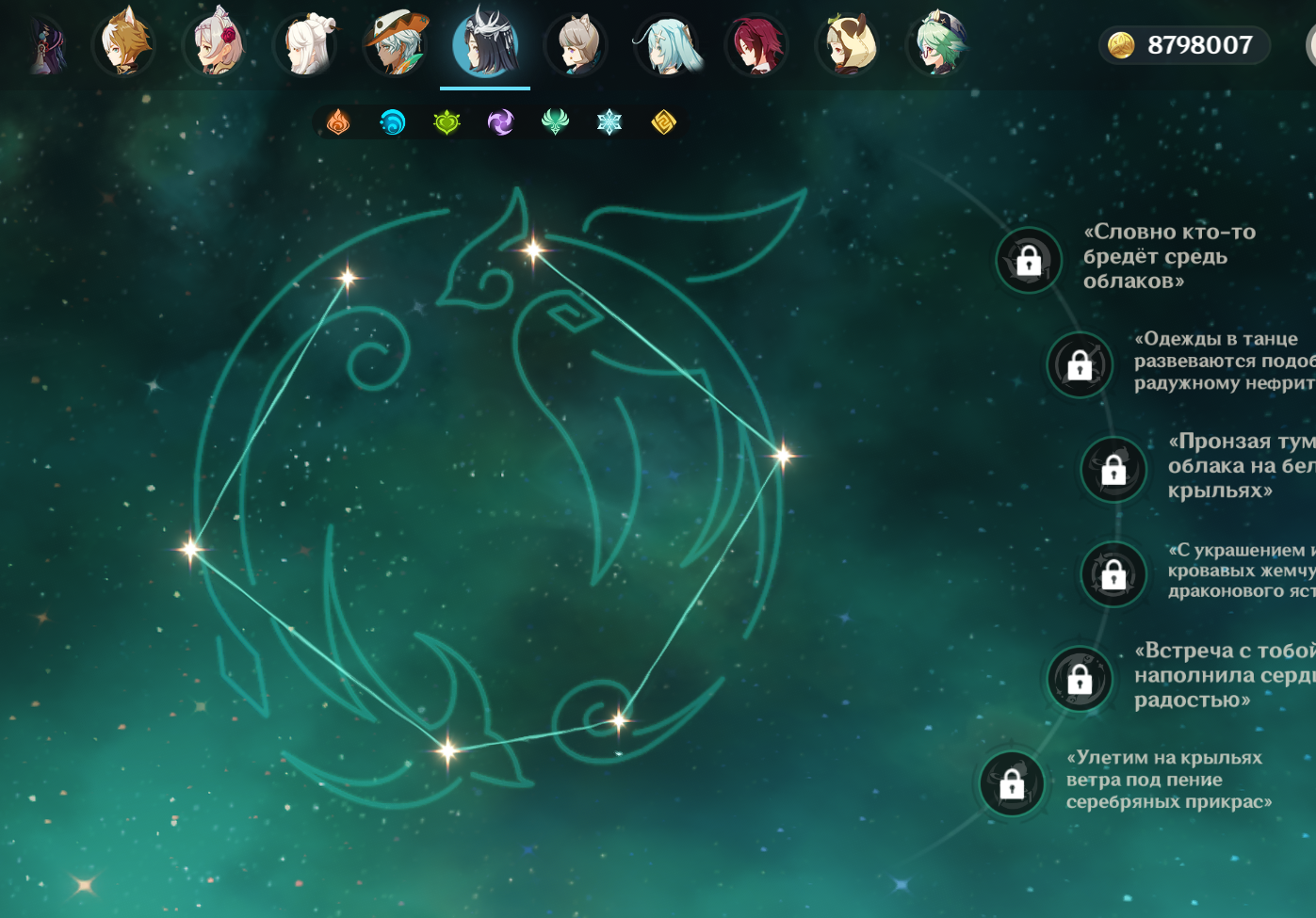Click the text «Улетим на крыльях ветра»
Screen dimensions: 1316x918
(x=1169, y=780)
